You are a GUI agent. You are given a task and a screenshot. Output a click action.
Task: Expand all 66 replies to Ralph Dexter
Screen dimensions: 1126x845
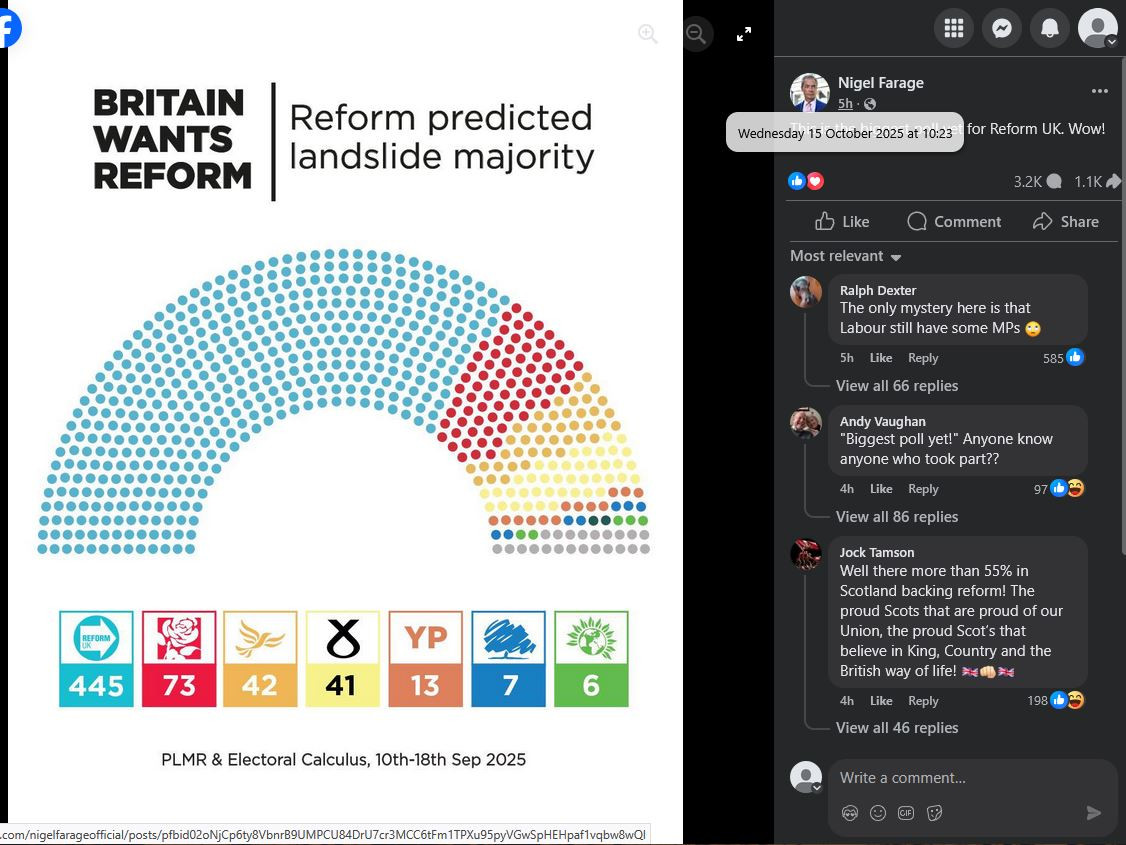tap(896, 386)
